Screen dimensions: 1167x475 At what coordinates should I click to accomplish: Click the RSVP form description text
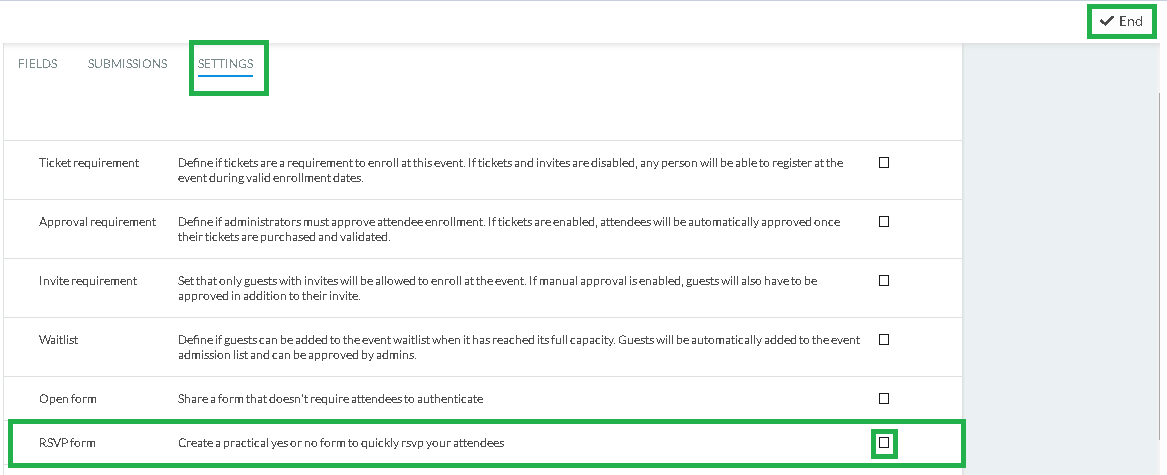pos(341,444)
